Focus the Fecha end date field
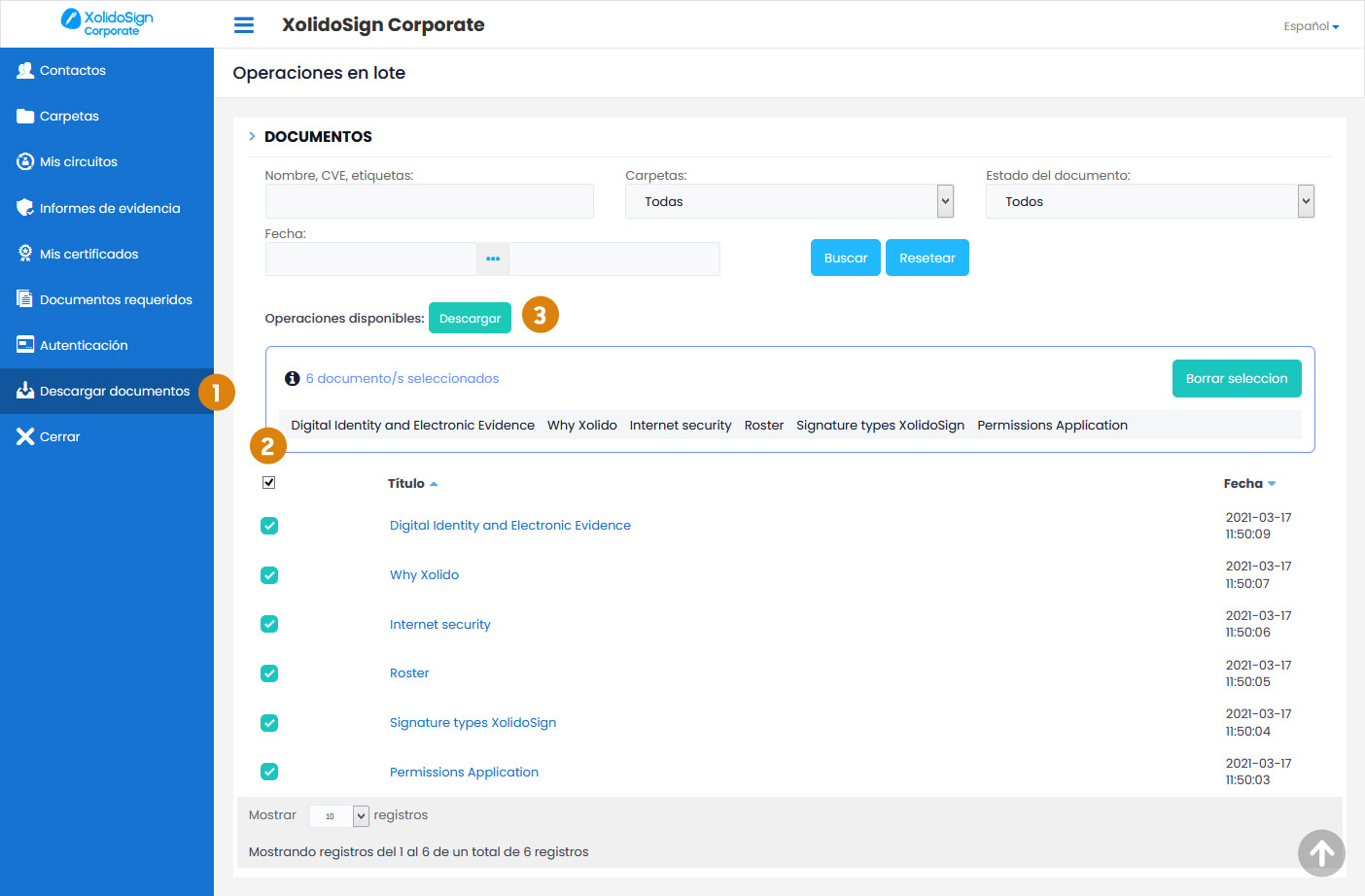Screen dimensions: 1365x896 pyautogui.click(x=614, y=258)
